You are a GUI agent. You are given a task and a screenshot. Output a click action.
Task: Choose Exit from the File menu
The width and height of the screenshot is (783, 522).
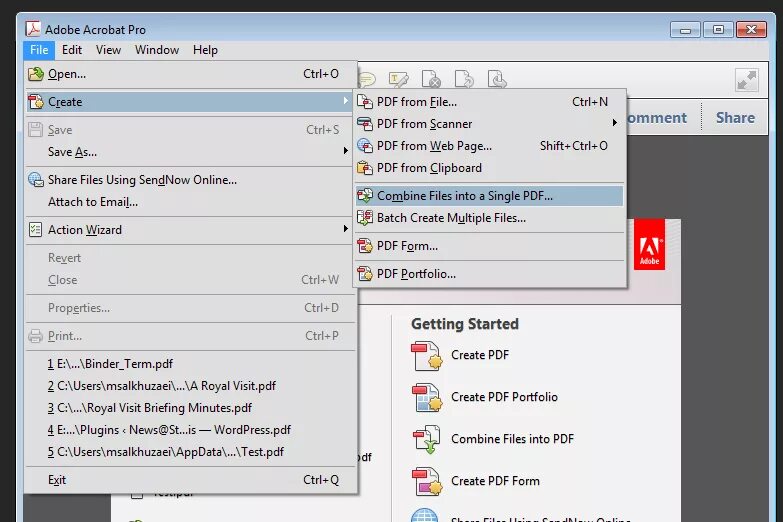coord(190,480)
